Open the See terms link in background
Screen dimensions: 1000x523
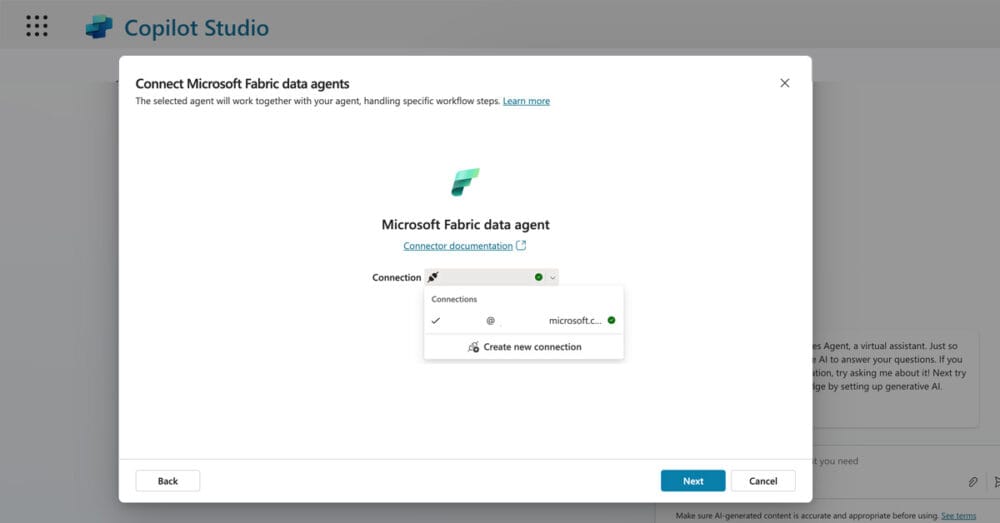pyautogui.click(x=959, y=515)
